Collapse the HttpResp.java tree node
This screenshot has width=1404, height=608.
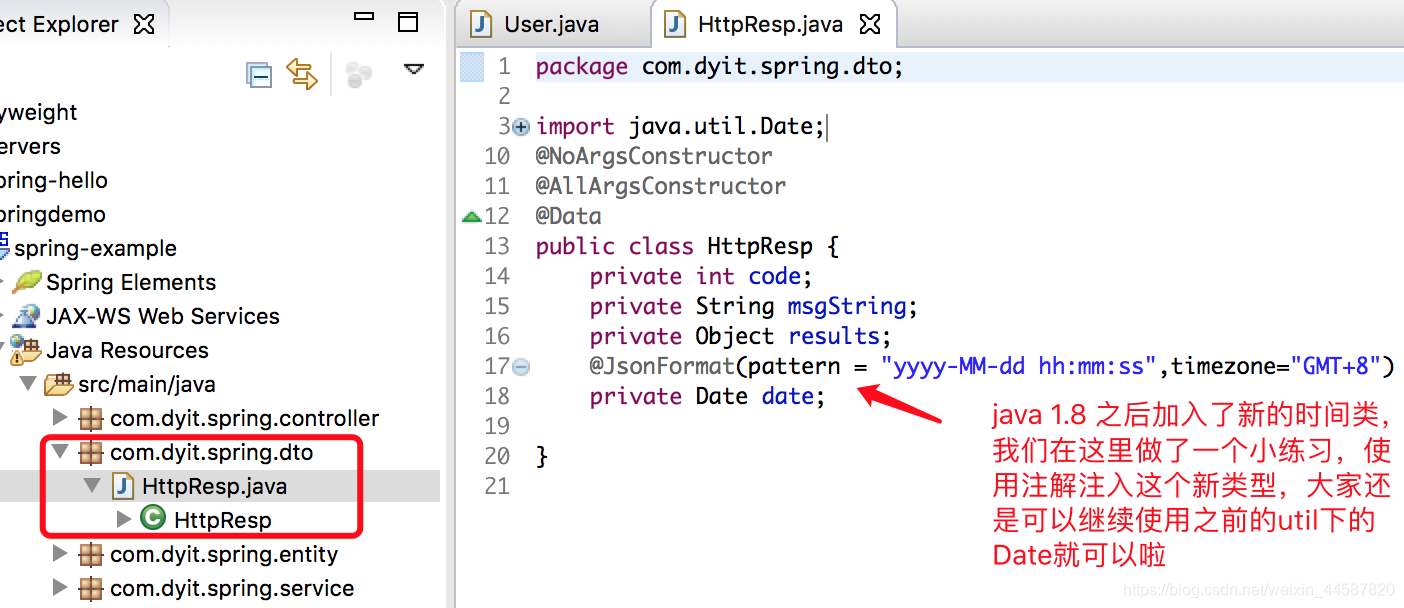[x=93, y=486]
